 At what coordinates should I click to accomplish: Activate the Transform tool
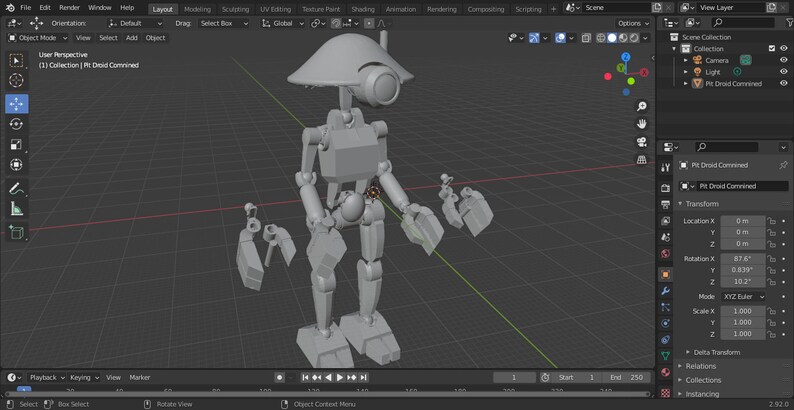(17, 165)
